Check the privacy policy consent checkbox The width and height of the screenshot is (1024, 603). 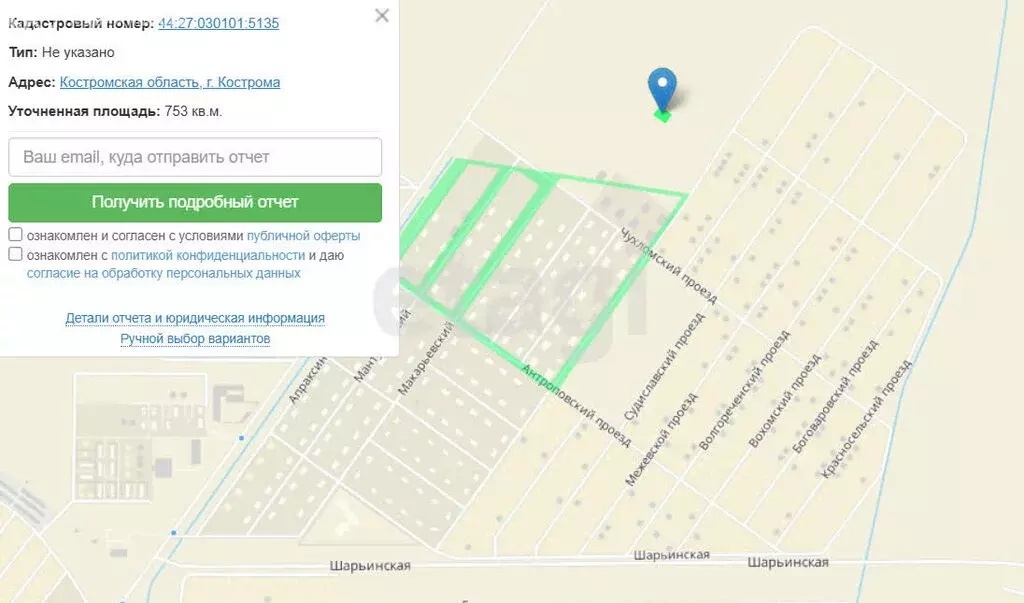[x=16, y=254]
